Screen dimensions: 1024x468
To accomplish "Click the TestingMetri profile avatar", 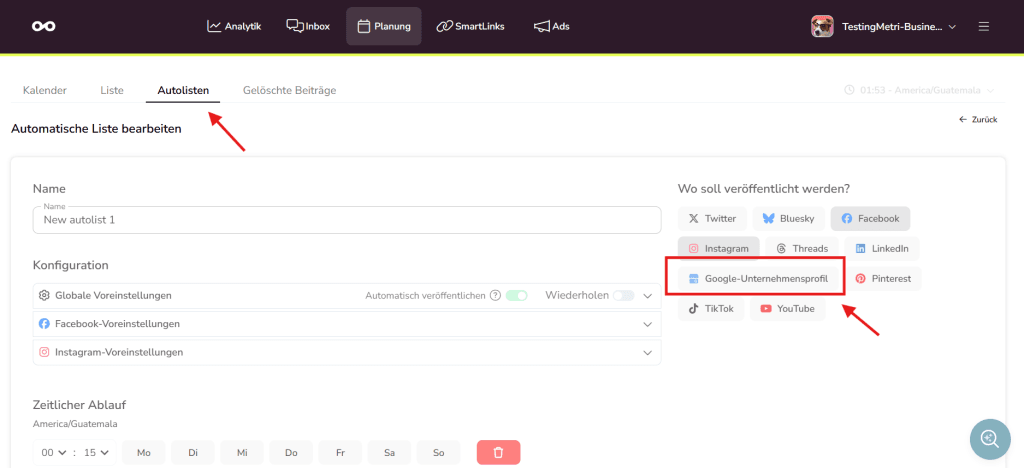I will coord(822,26).
